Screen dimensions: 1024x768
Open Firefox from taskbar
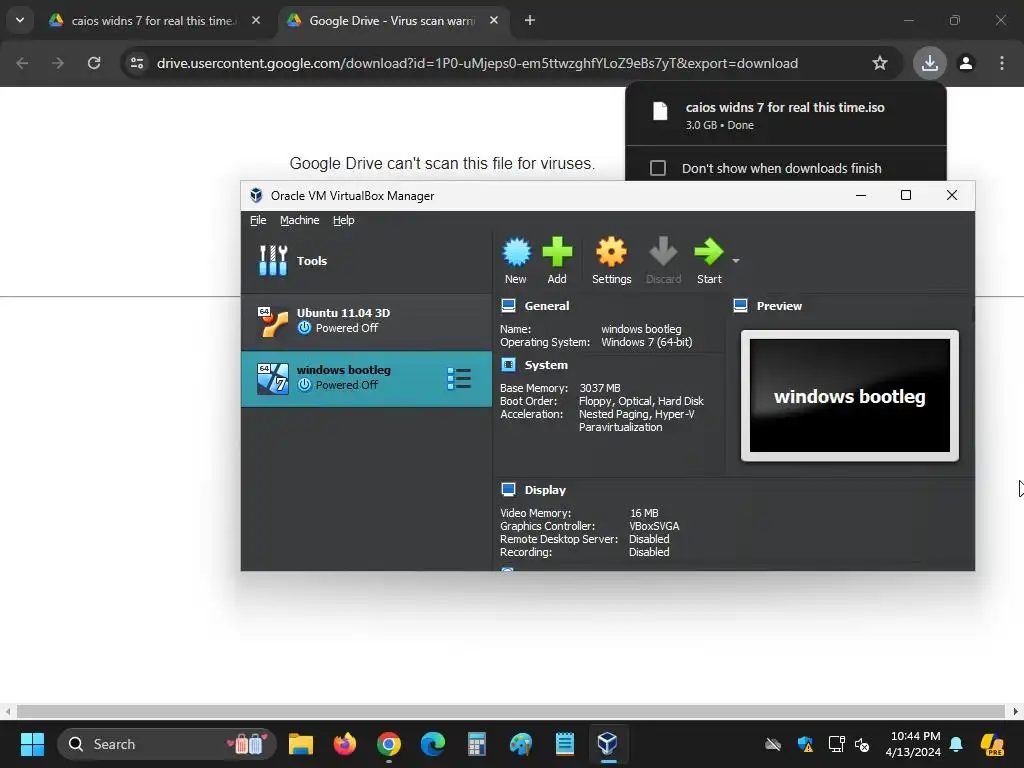[345, 744]
